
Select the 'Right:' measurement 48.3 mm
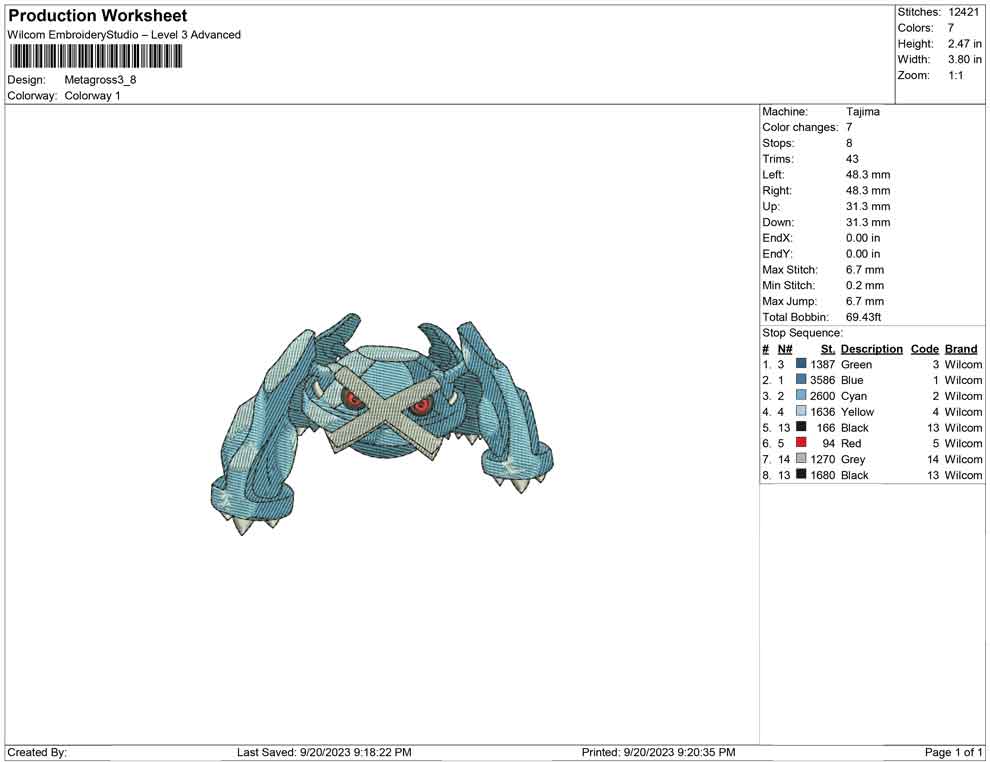(x=868, y=191)
